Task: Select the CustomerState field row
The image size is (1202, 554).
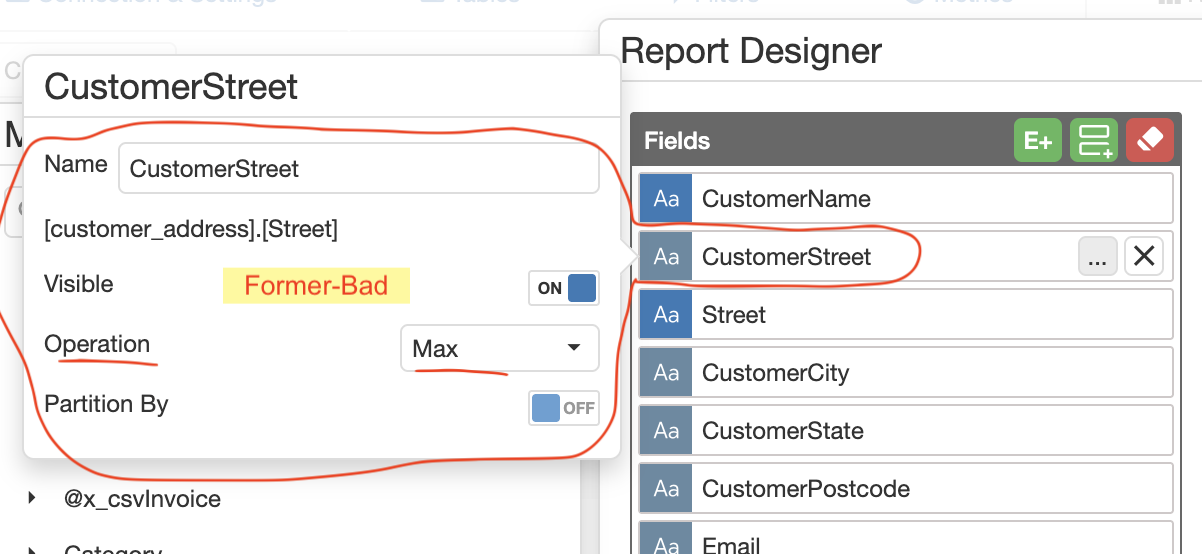Action: point(906,431)
